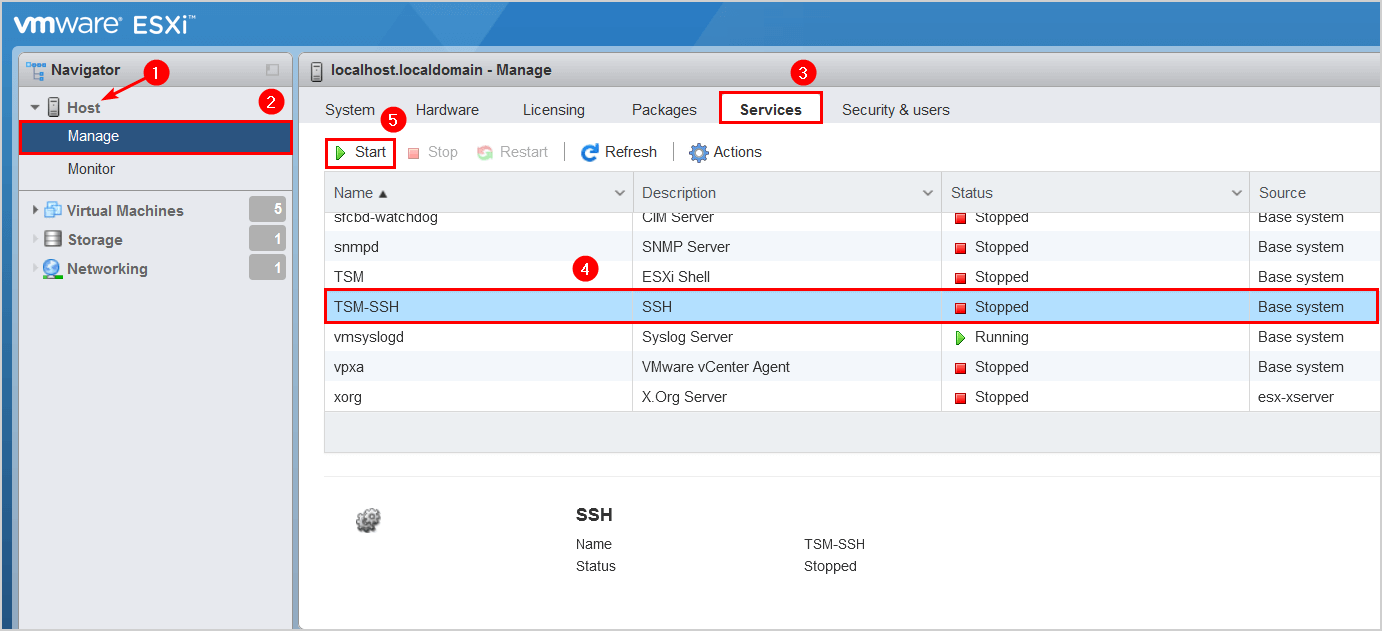The width and height of the screenshot is (1382, 631).
Task: Open the Description column dropdown arrow
Action: tap(928, 193)
